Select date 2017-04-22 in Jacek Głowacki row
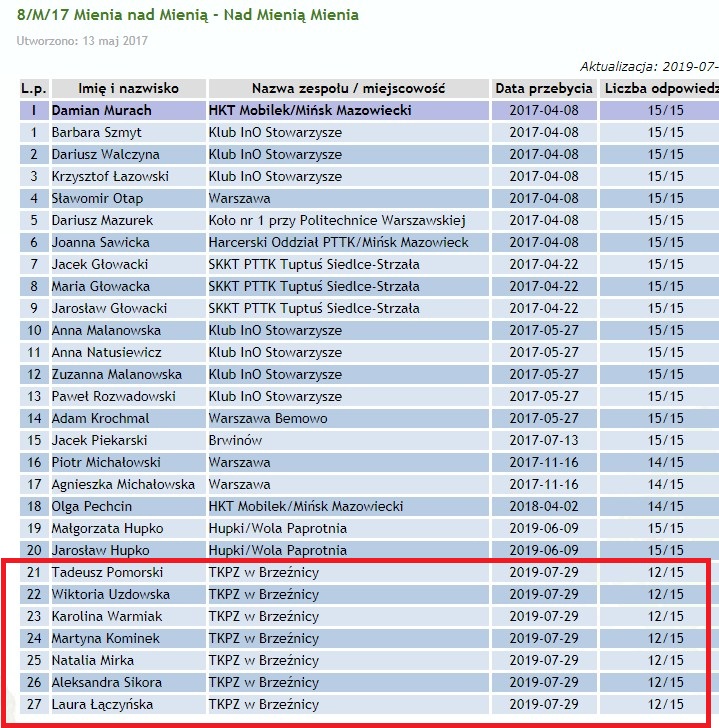Viewport: 719px width, 728px height. pyautogui.click(x=544, y=264)
